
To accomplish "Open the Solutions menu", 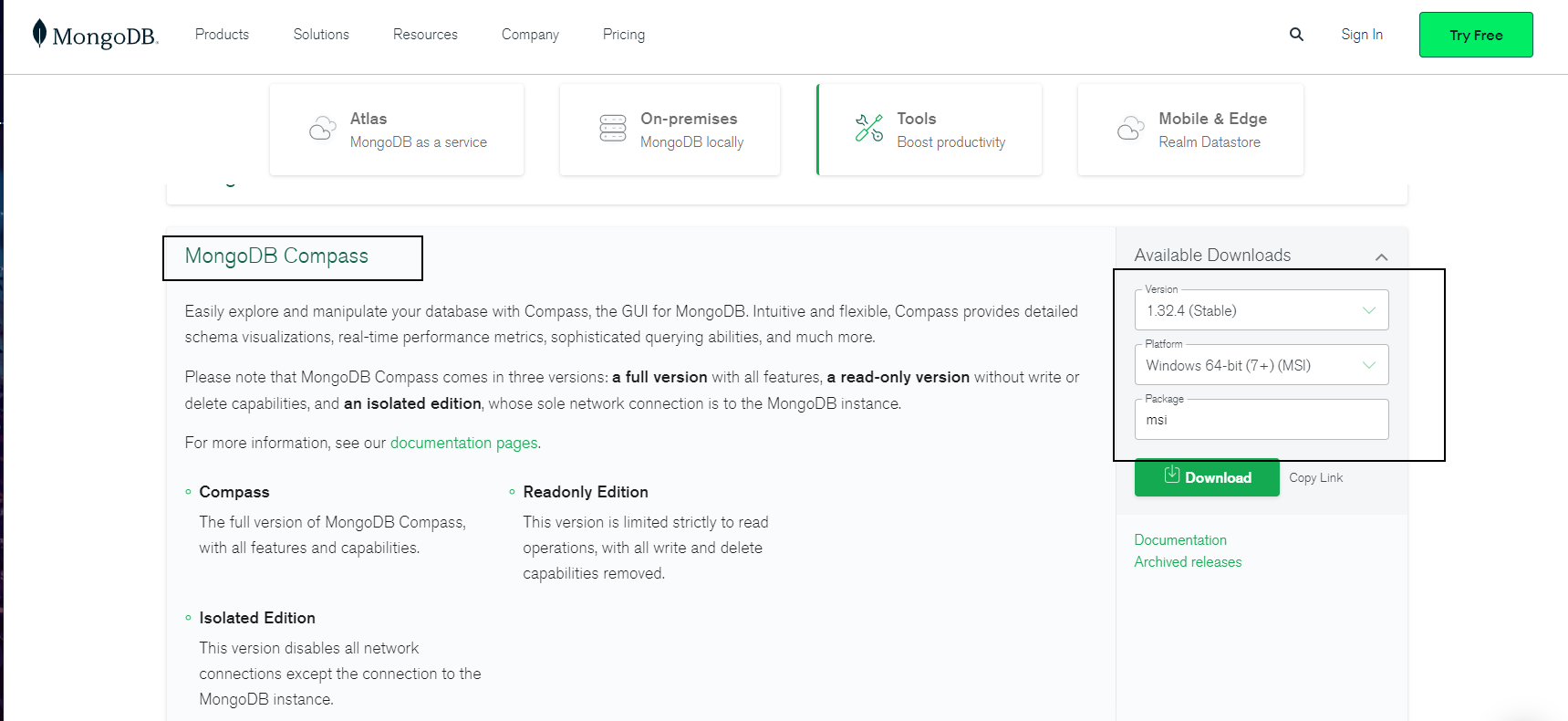I will pos(321,35).
